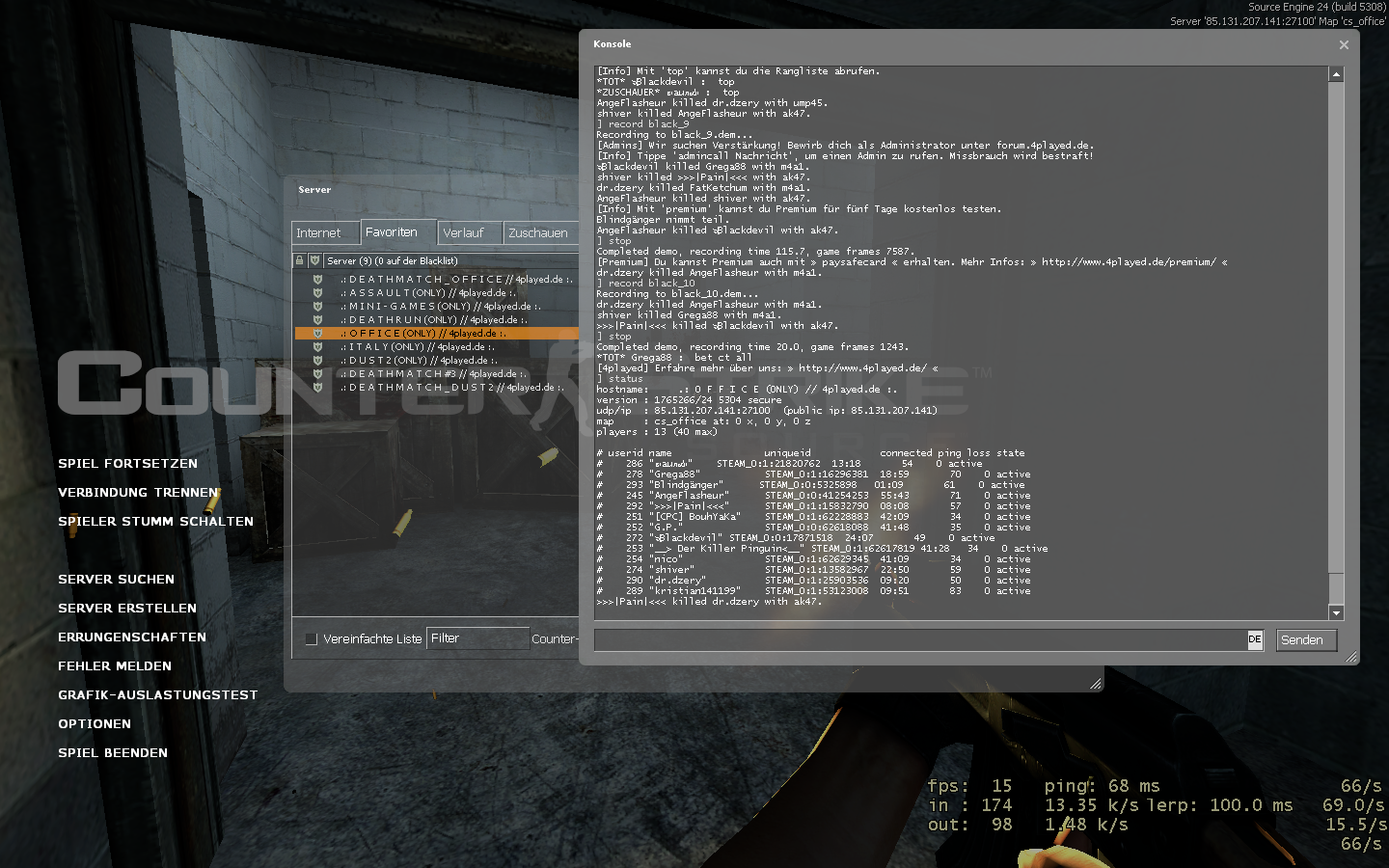Click the VAC shield column header icon
The height and width of the screenshot is (868, 1389).
(x=314, y=260)
